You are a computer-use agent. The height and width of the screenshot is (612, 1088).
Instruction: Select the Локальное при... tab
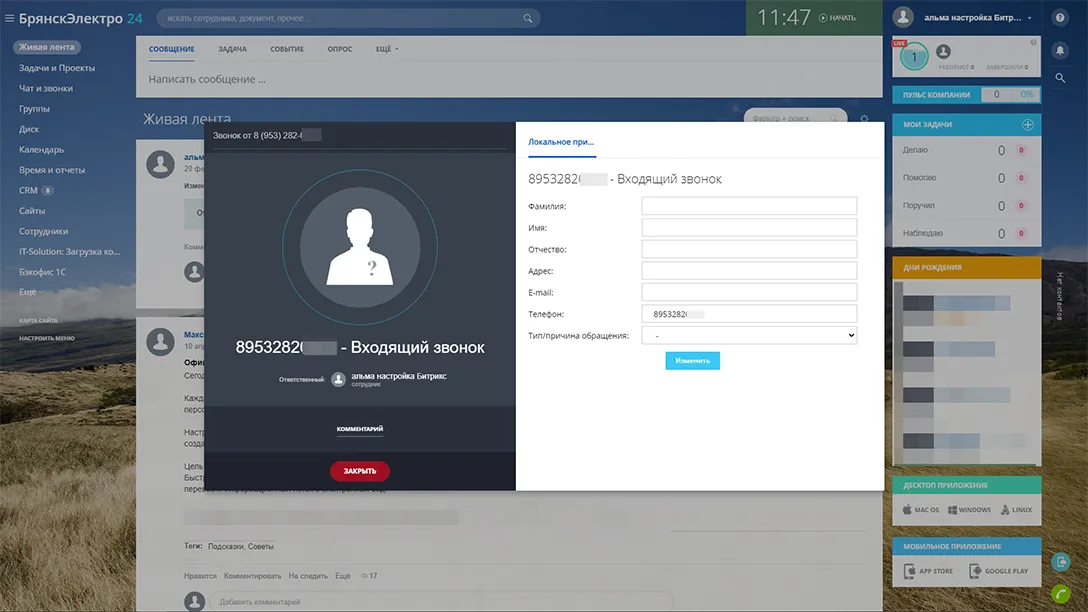tap(561, 142)
